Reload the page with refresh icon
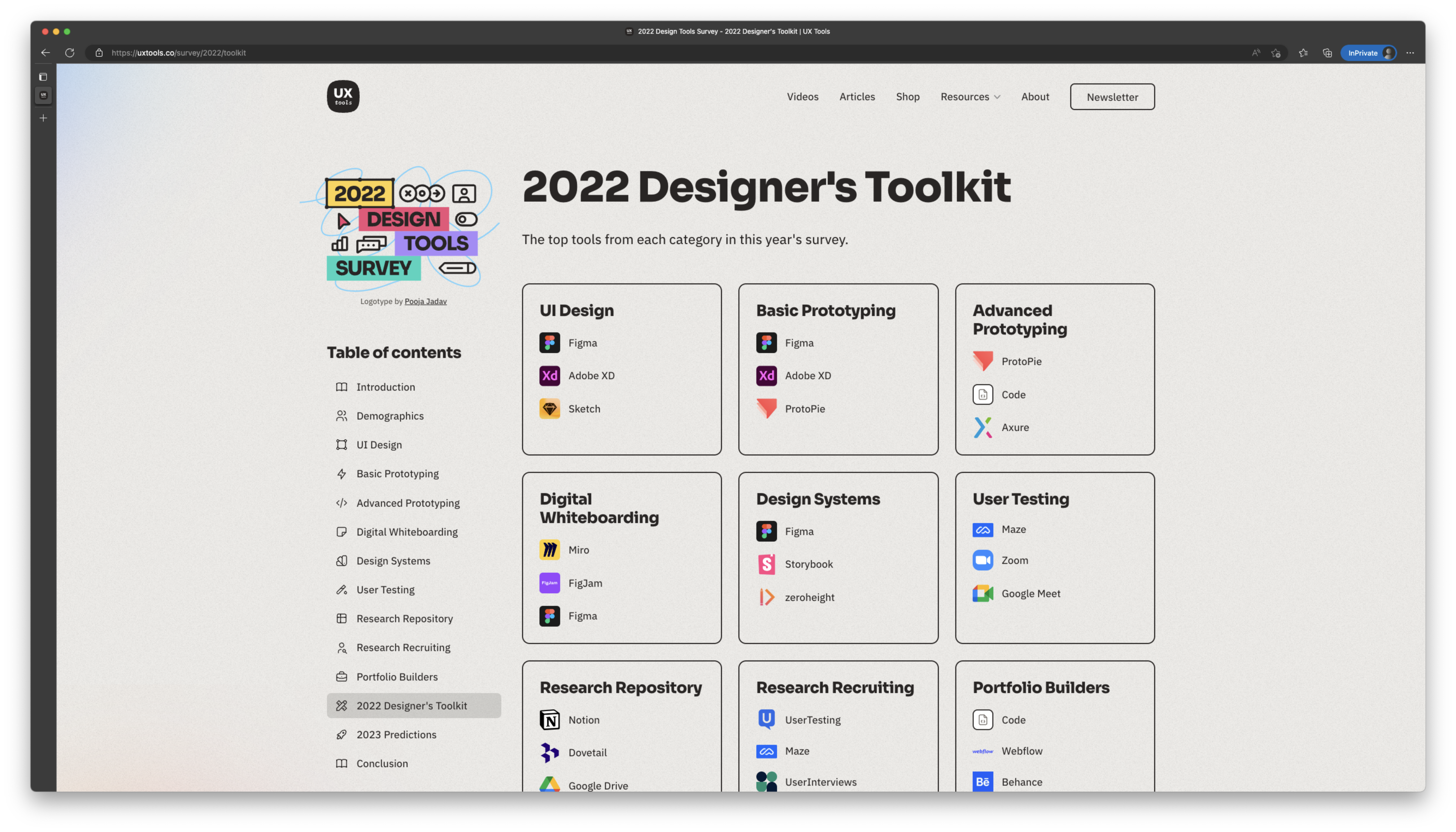1456x832 pixels. pos(70,53)
